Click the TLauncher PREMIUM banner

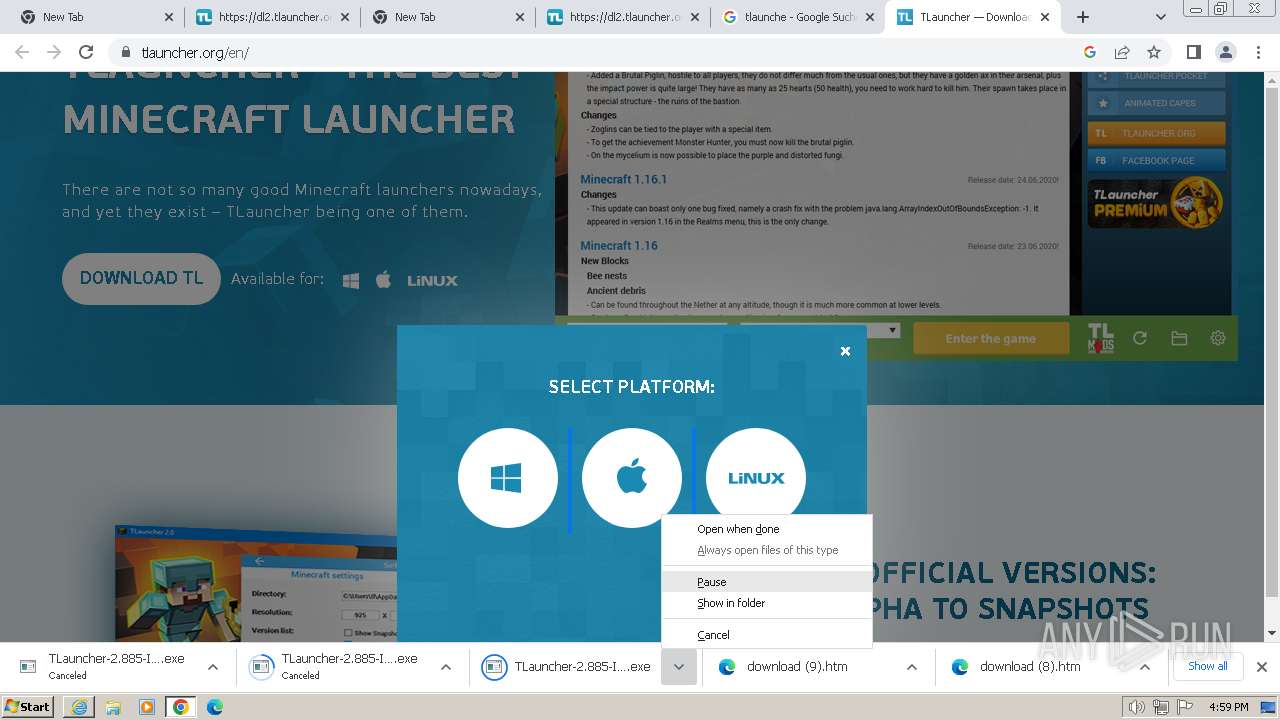click(1156, 203)
